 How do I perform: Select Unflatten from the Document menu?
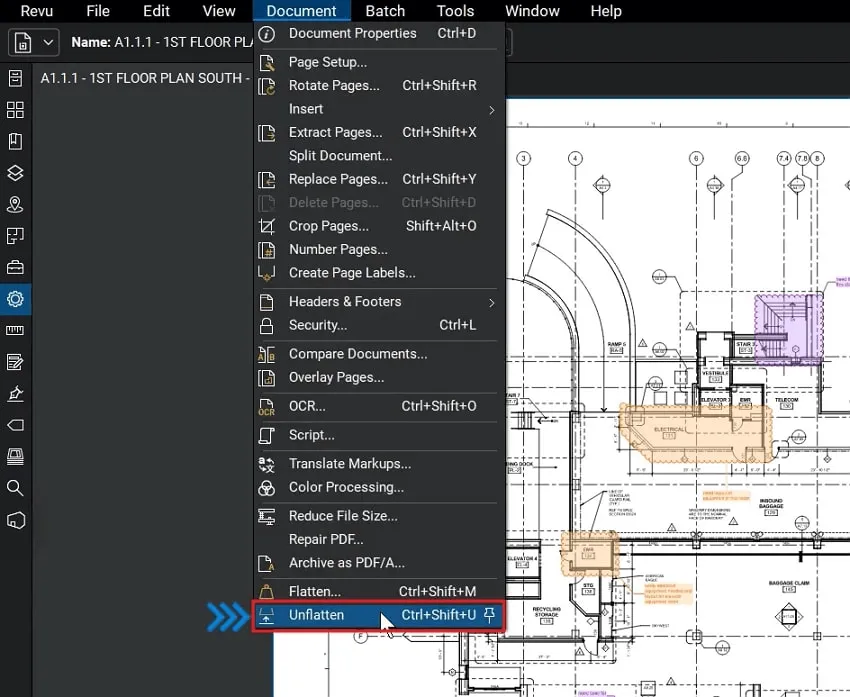pyautogui.click(x=316, y=615)
